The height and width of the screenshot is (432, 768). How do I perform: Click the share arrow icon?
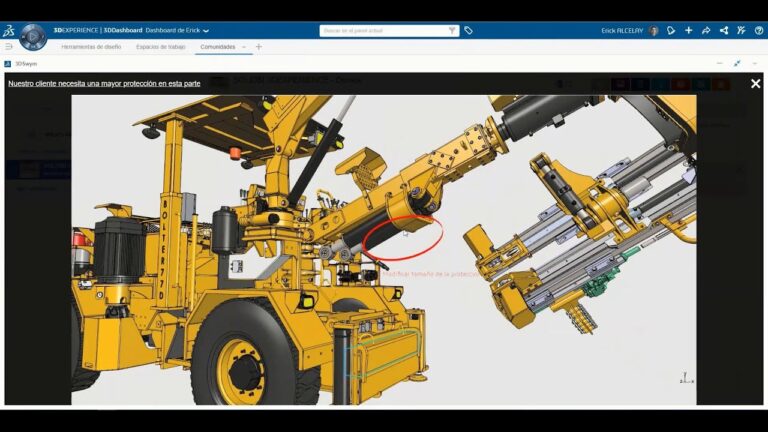[x=706, y=31]
